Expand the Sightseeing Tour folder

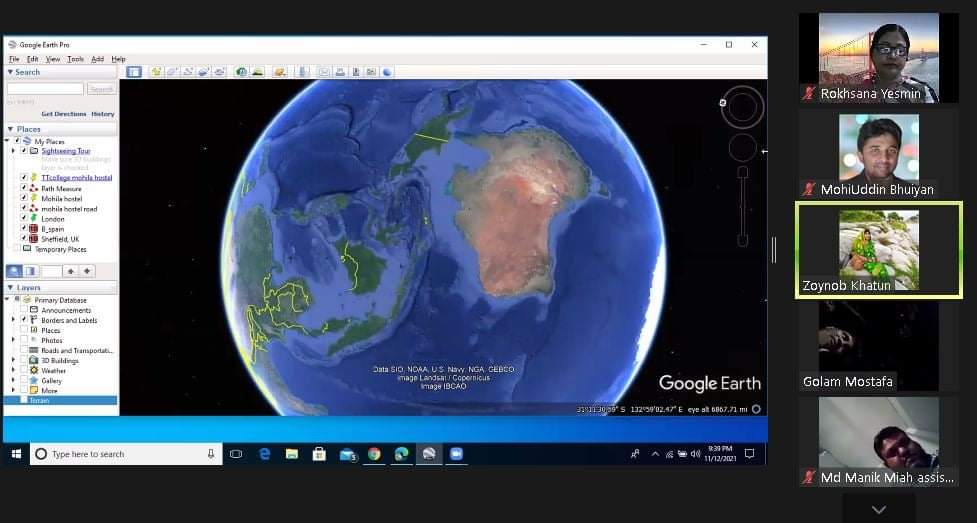click(x=14, y=151)
